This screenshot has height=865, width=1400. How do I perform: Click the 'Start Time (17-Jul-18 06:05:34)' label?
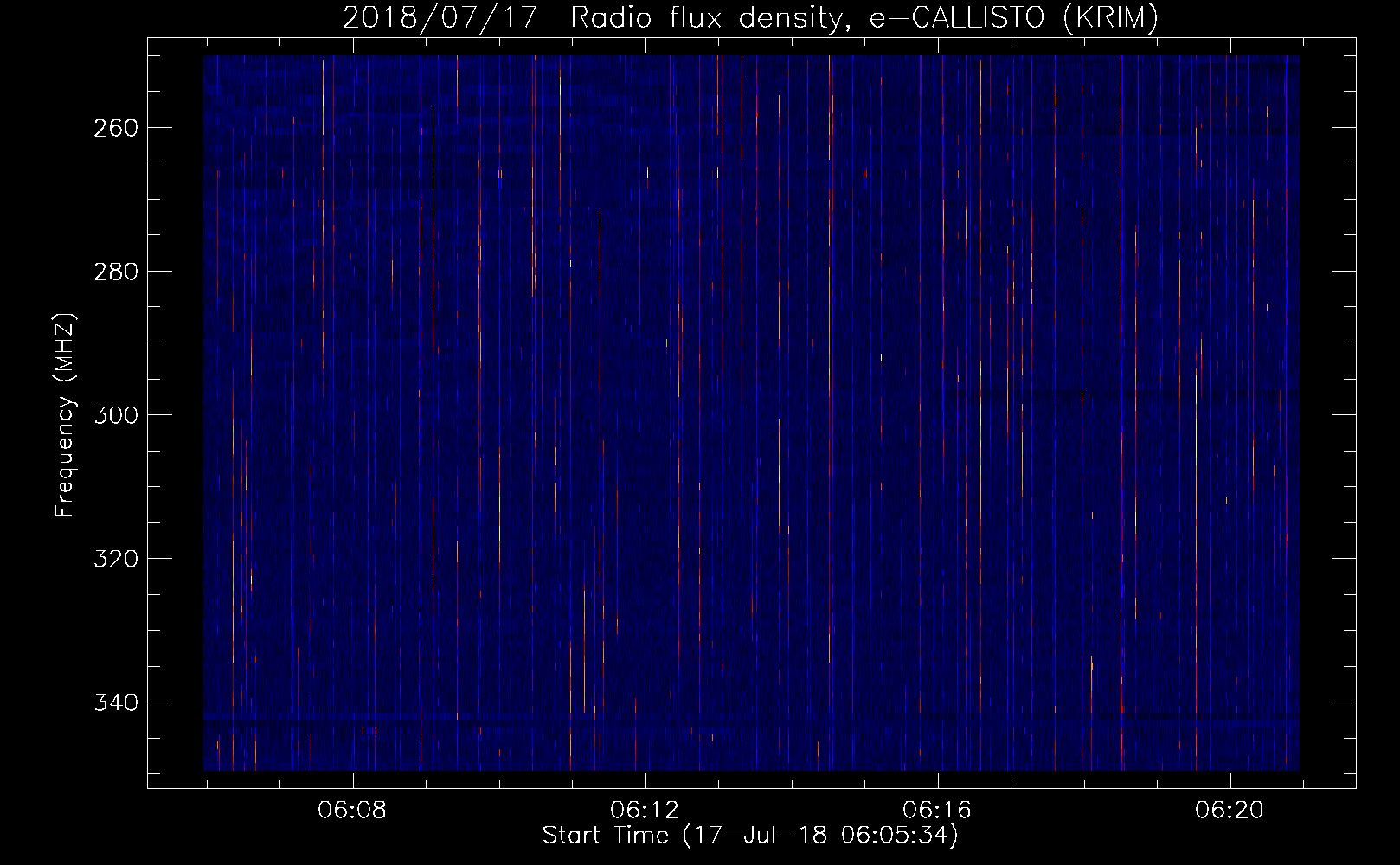click(750, 836)
